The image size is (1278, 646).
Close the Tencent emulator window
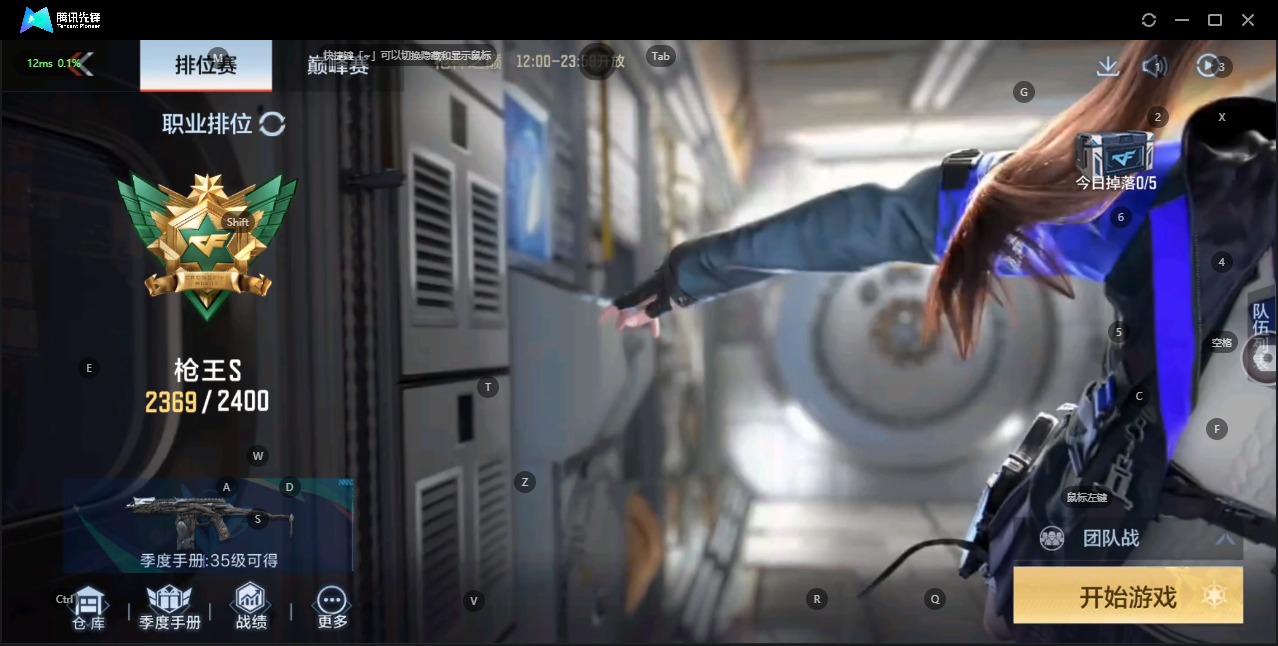pyautogui.click(x=1248, y=20)
